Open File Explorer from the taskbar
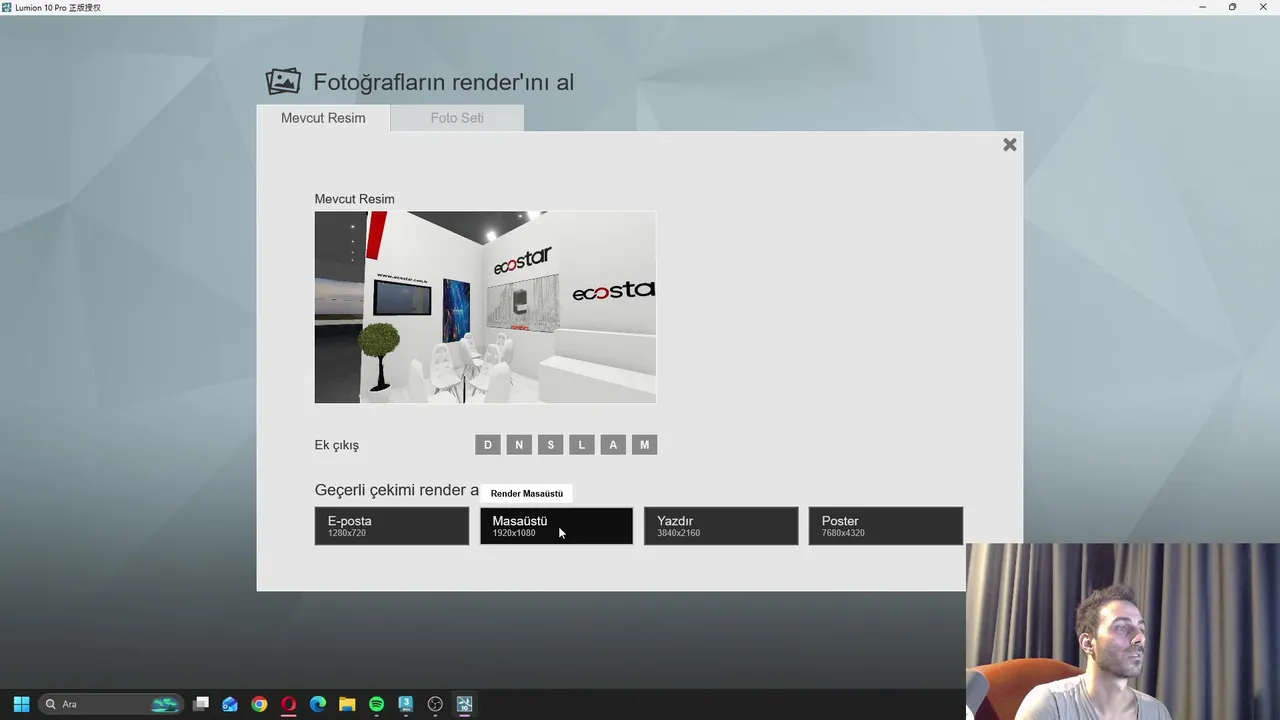1280x720 pixels. tap(347, 704)
